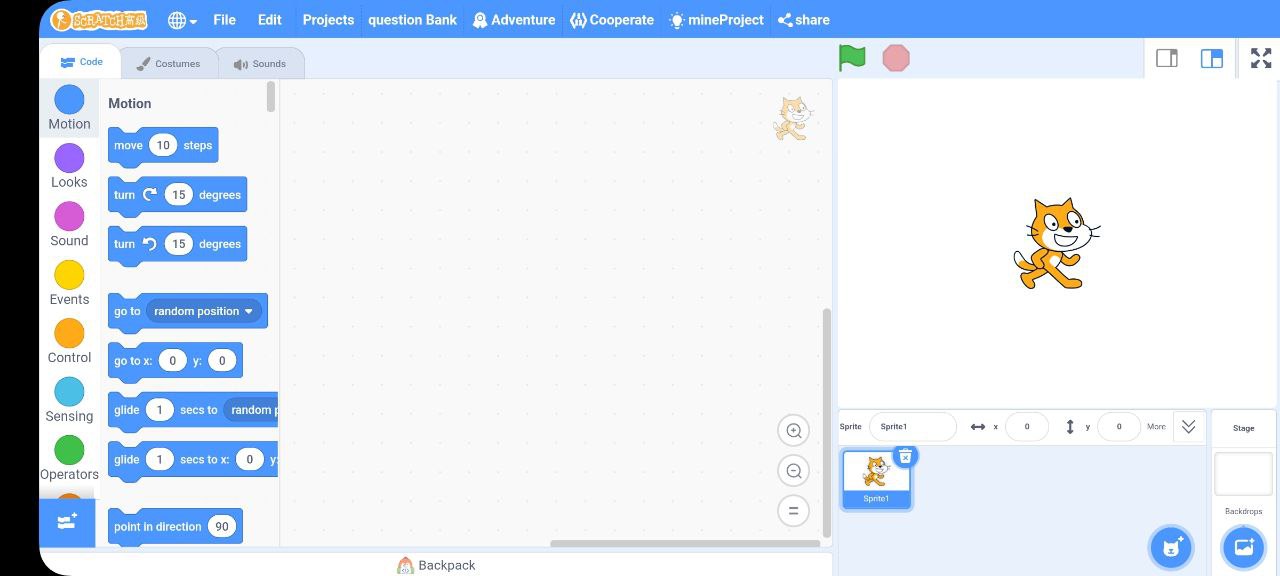The width and height of the screenshot is (1280, 576).
Task: Click the add extension button
Action: tap(67, 522)
